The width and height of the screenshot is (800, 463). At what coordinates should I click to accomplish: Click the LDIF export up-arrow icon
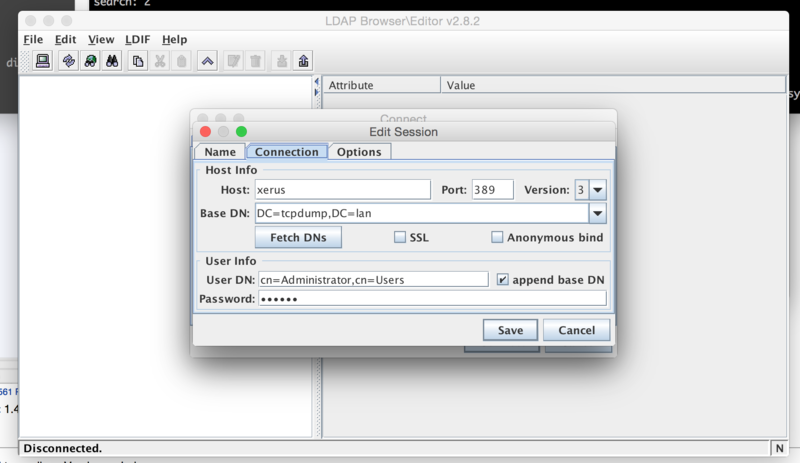tap(303, 61)
